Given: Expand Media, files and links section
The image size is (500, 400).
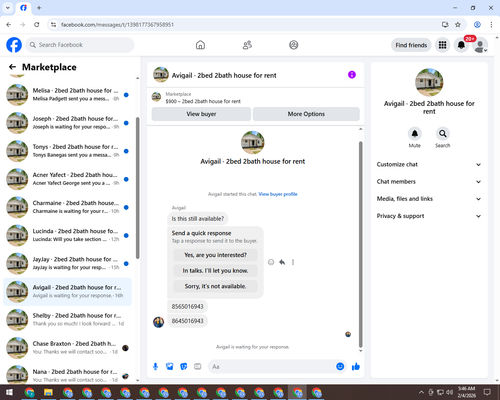Looking at the screenshot, I should pos(429,199).
